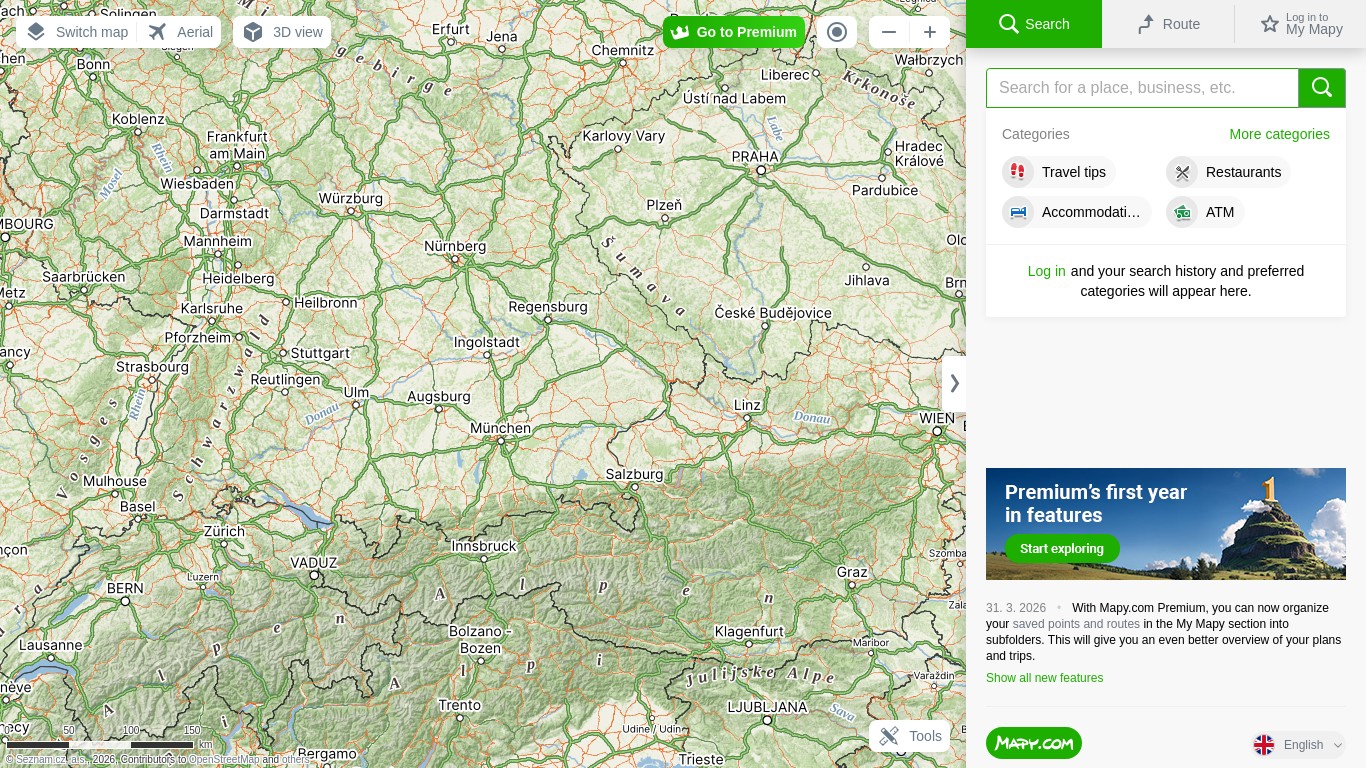Open the More categories link
This screenshot has height=768, width=1366.
[1279, 134]
